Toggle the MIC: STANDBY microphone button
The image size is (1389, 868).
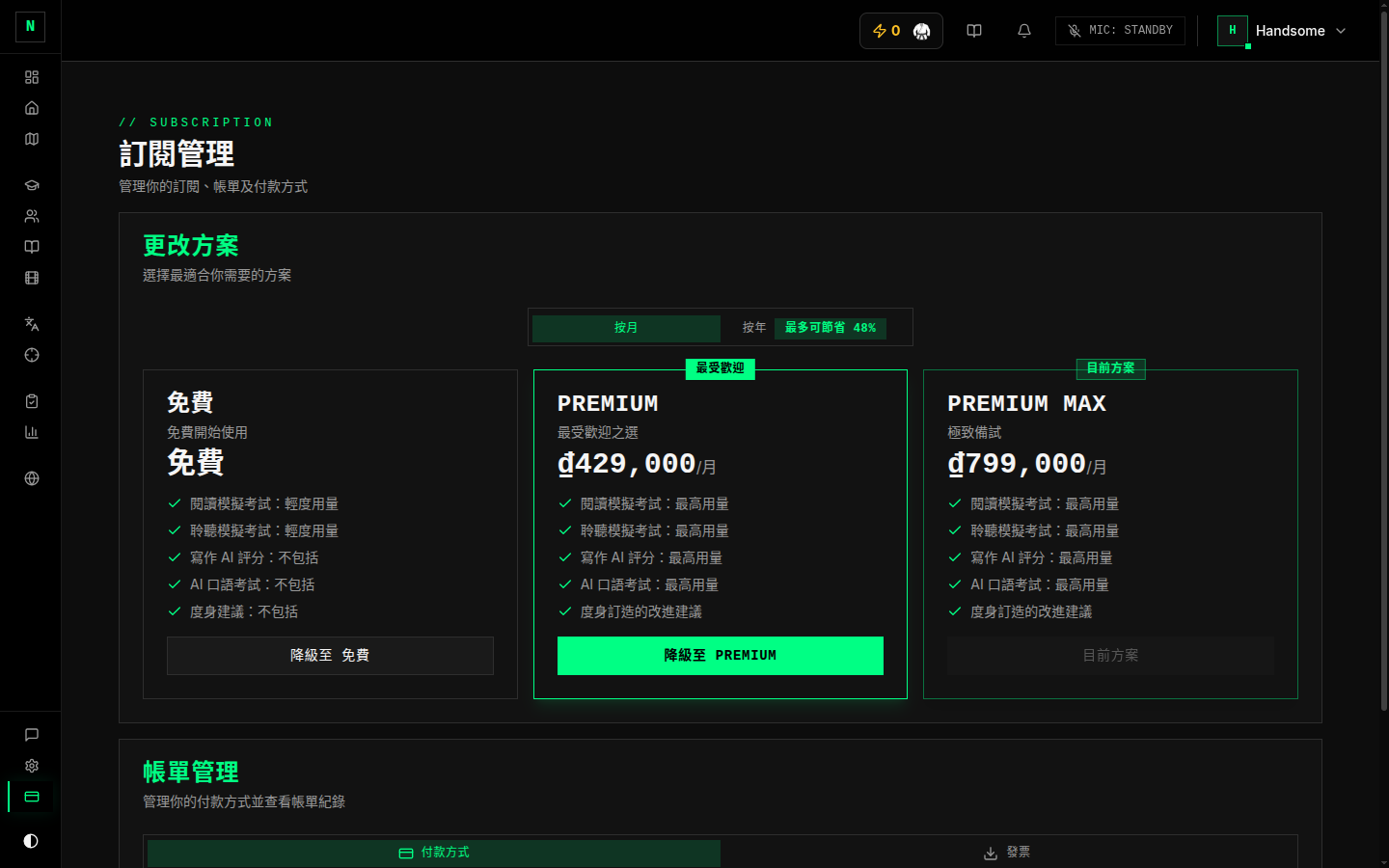coord(1120,31)
